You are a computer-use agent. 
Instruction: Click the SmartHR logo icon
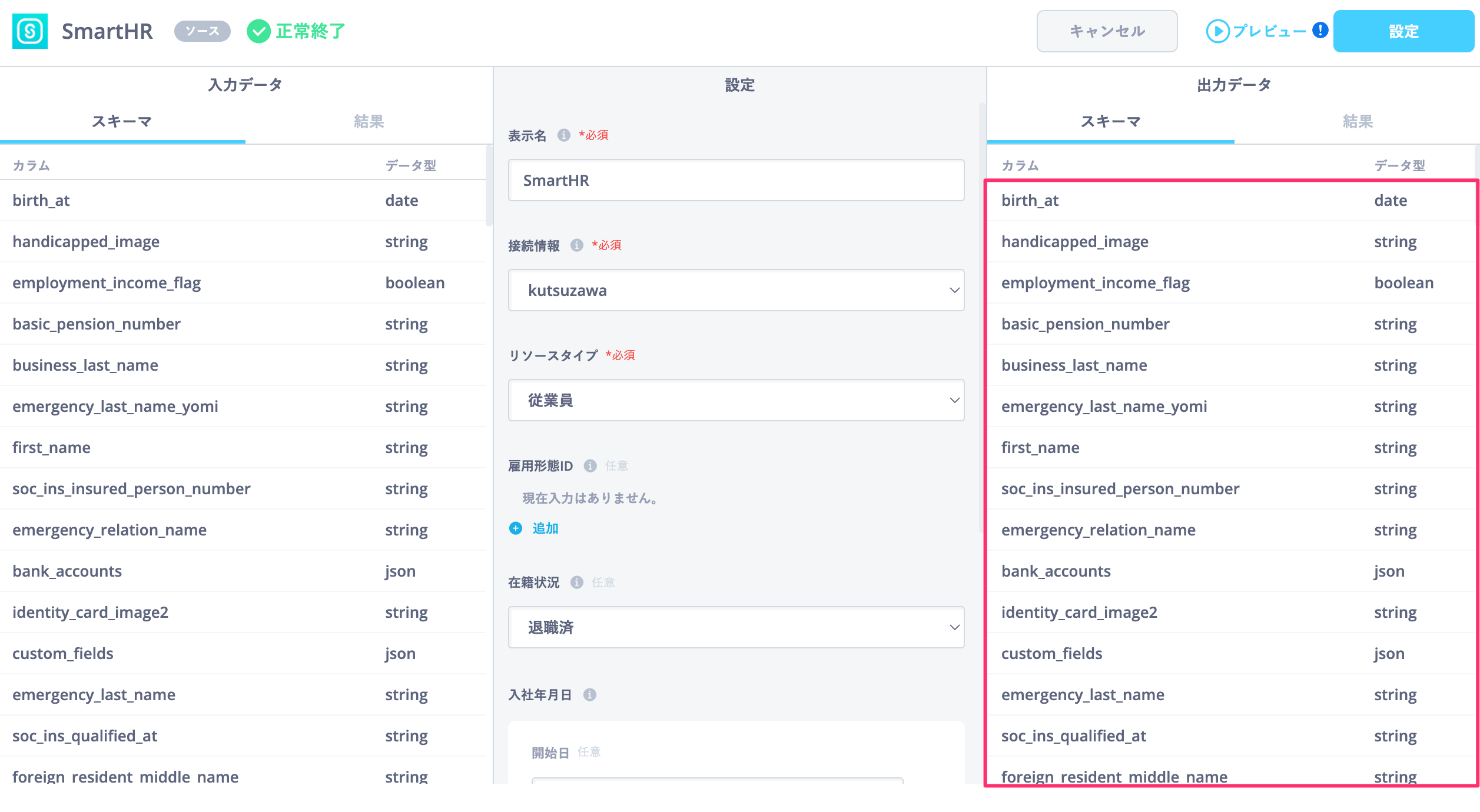pos(30,31)
